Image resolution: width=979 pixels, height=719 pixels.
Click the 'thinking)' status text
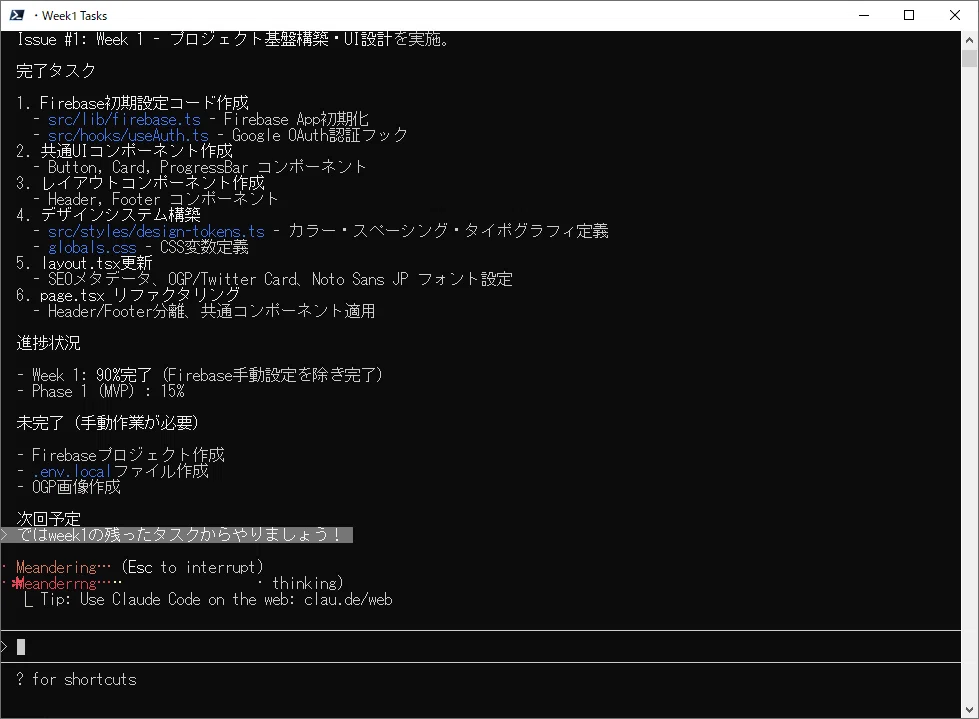[x=308, y=583]
